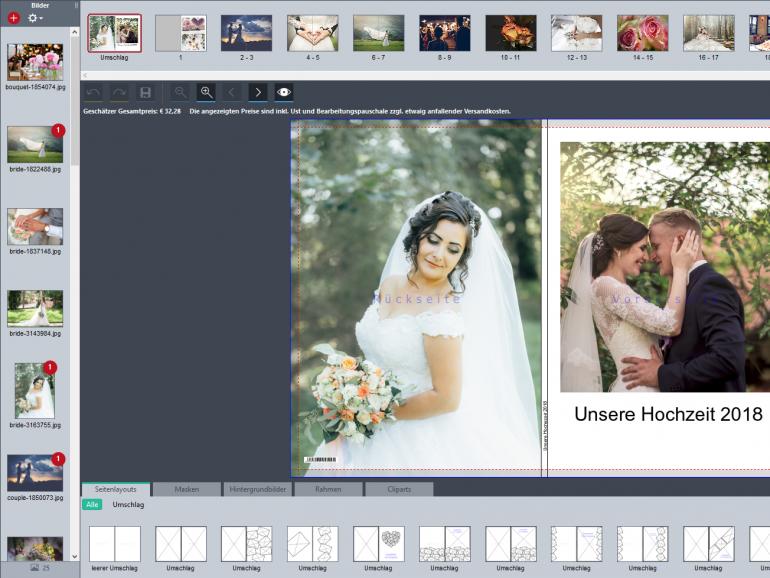The width and height of the screenshot is (770, 578).
Task: Select pages 16 - 17 thumbnail
Action: pos(709,33)
